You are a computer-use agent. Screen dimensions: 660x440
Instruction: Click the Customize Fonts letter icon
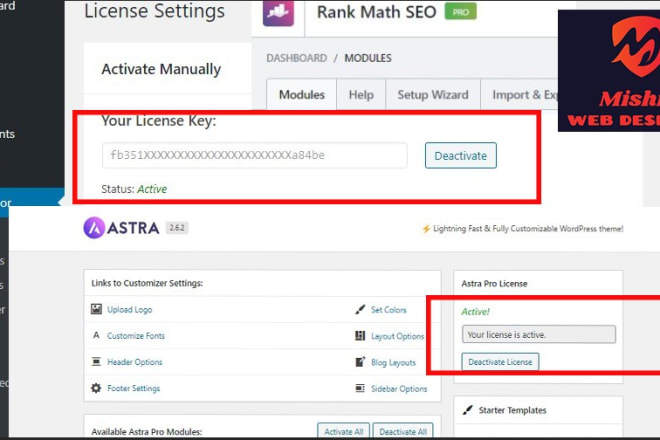[96, 335]
